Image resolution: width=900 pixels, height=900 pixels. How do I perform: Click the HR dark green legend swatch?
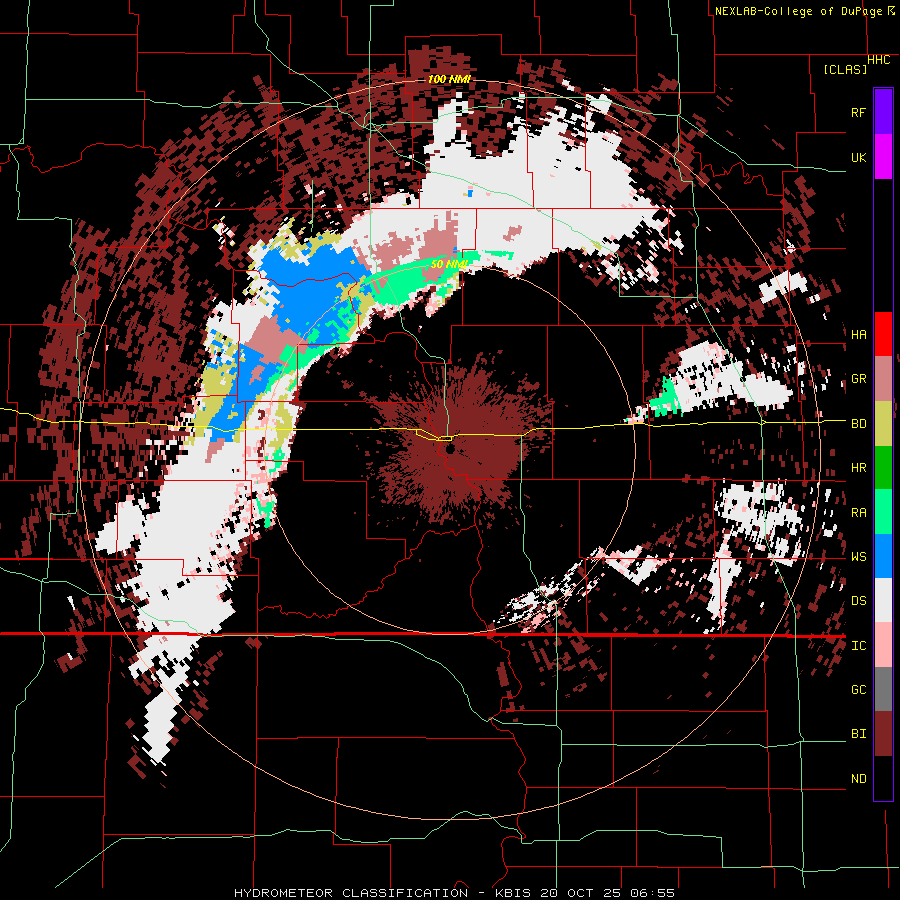click(883, 467)
